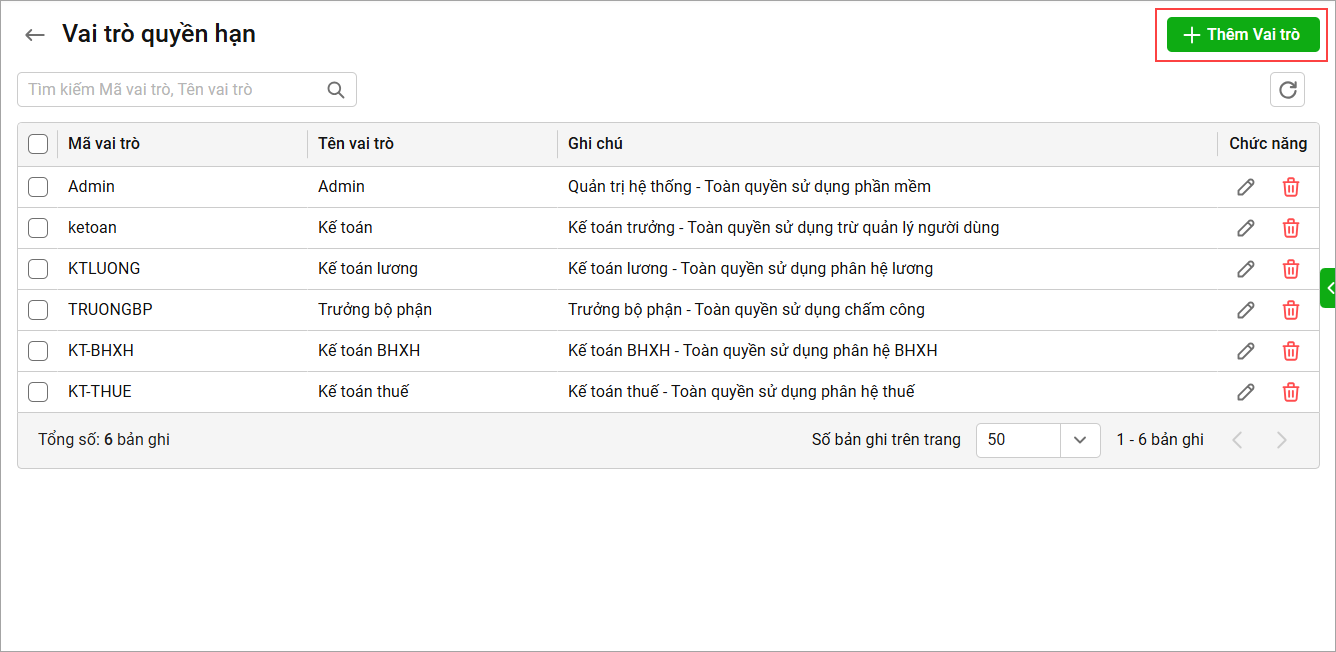Delete the ketoan role with trash icon

pos(1291,228)
